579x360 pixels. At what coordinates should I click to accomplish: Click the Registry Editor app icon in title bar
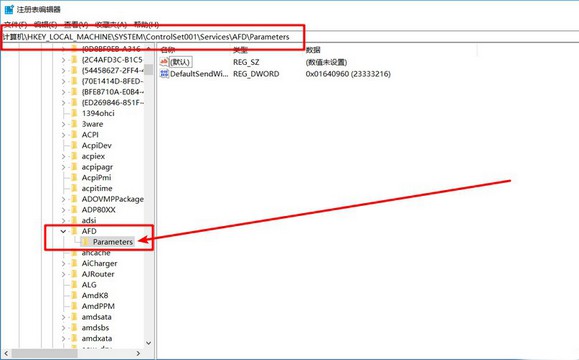pyautogui.click(x=9, y=9)
